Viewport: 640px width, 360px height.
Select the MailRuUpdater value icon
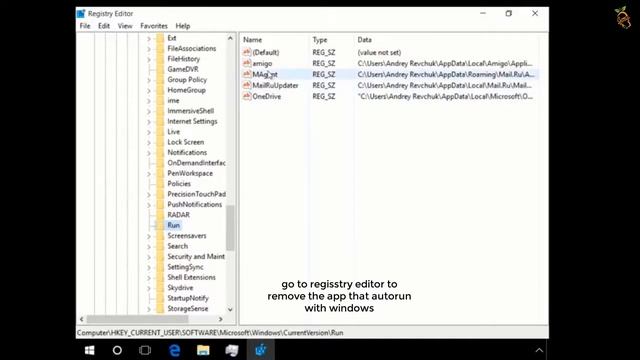247,85
